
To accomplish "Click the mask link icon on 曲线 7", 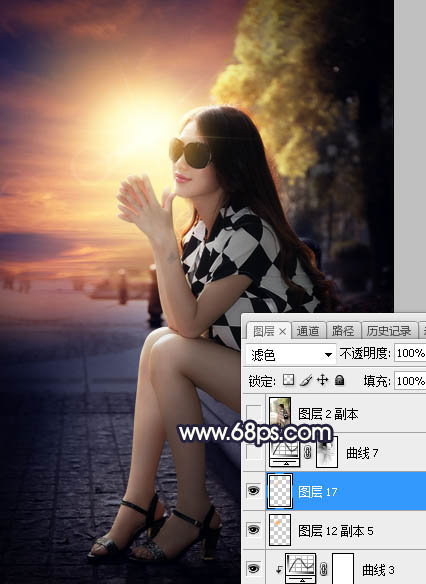I will click(308, 452).
